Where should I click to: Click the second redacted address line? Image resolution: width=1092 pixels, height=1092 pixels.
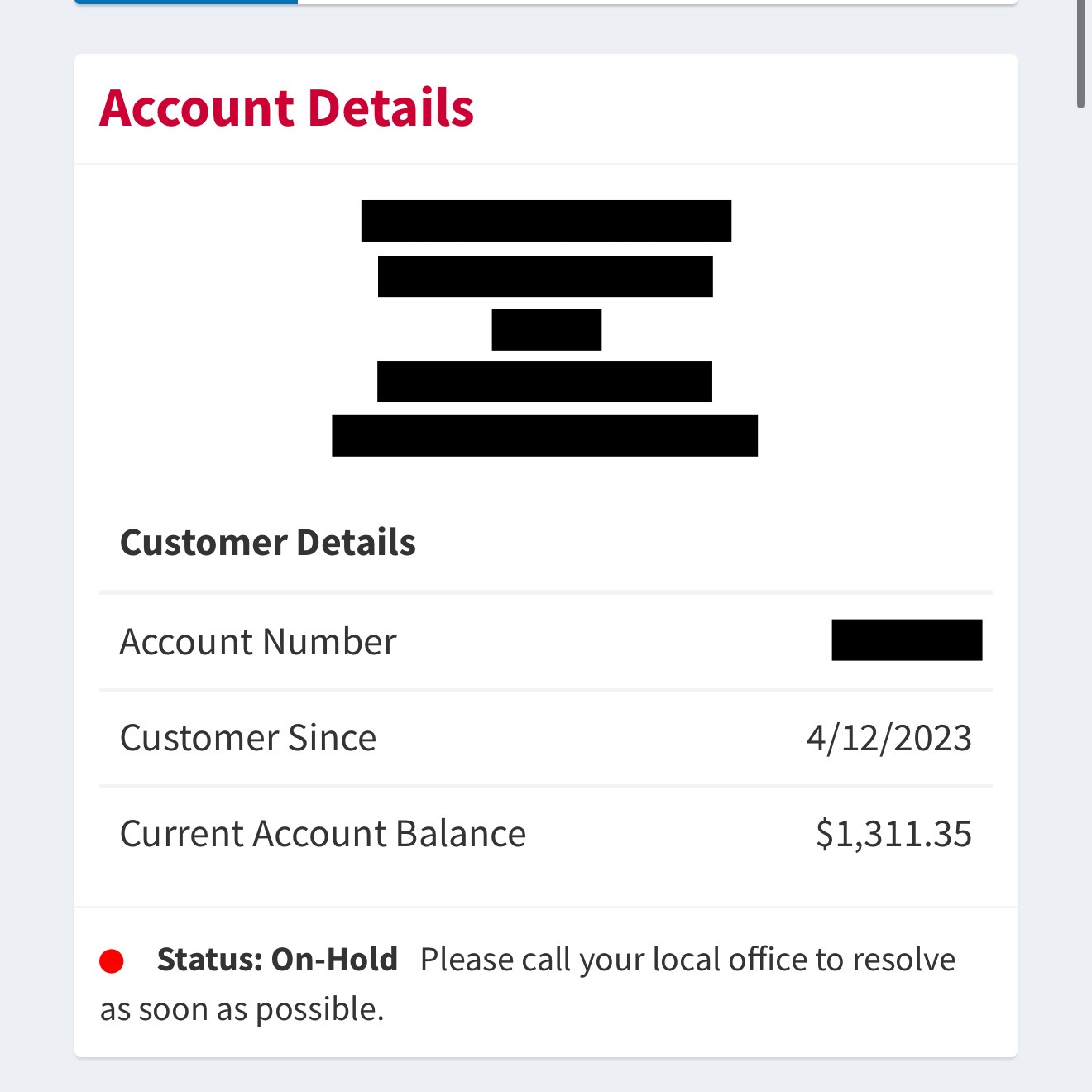[545, 276]
